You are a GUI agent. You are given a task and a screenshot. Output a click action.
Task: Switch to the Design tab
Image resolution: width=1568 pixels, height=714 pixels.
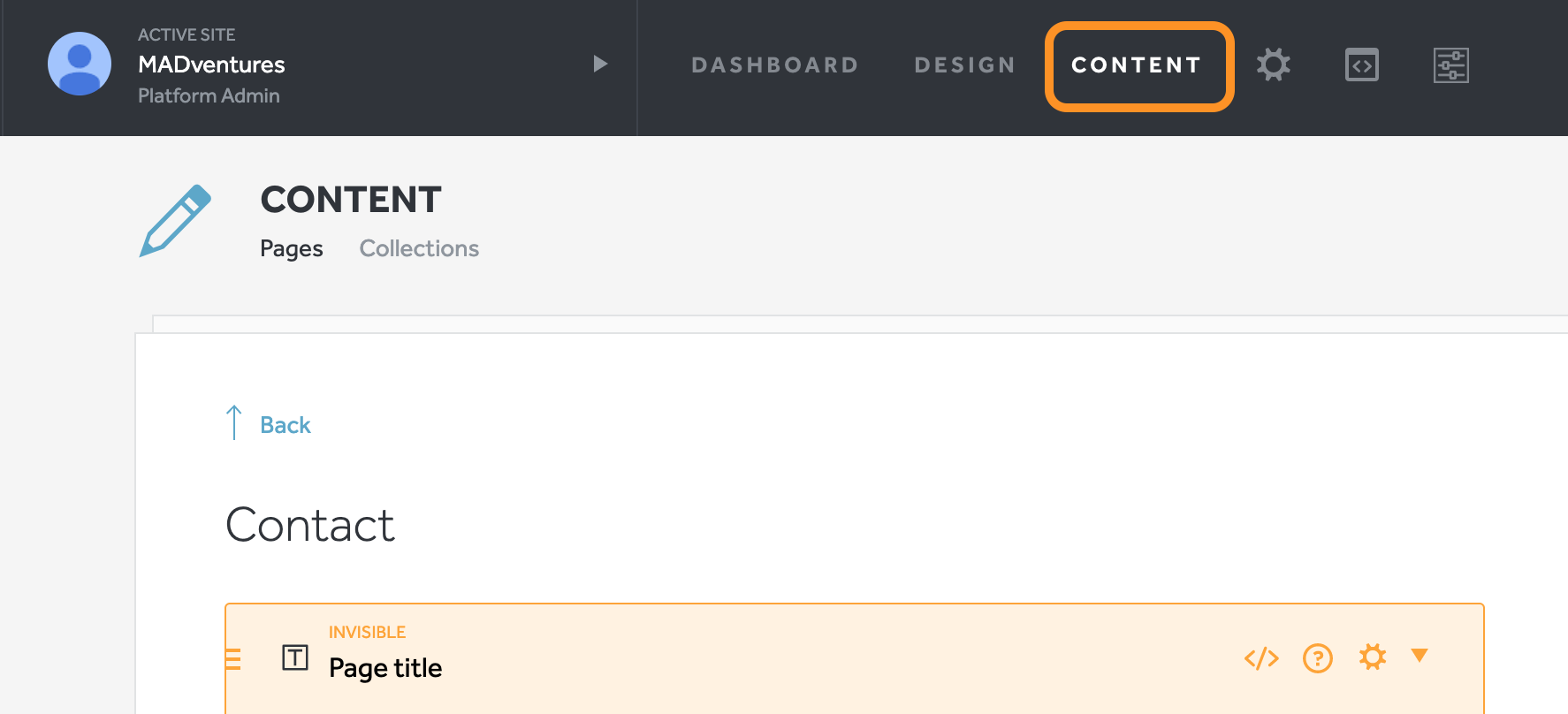[x=964, y=65]
